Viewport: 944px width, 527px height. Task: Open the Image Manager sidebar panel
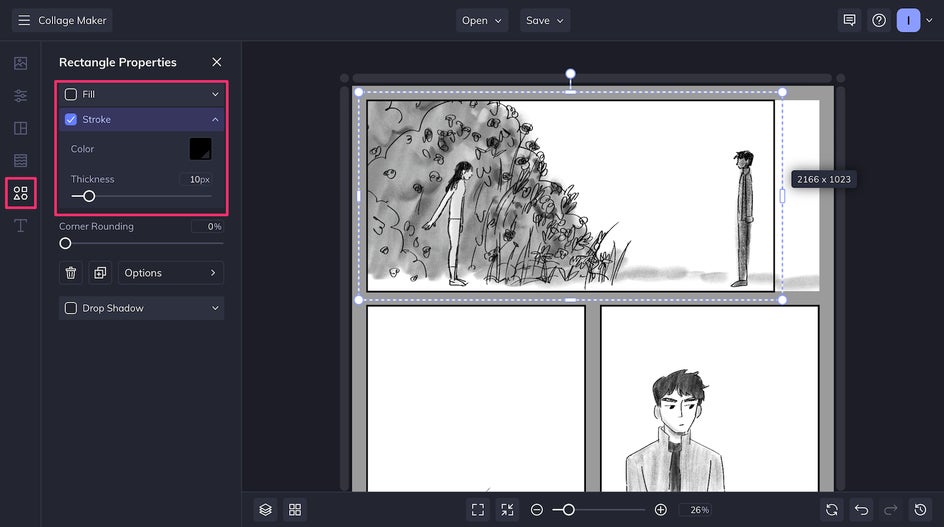(x=20, y=63)
